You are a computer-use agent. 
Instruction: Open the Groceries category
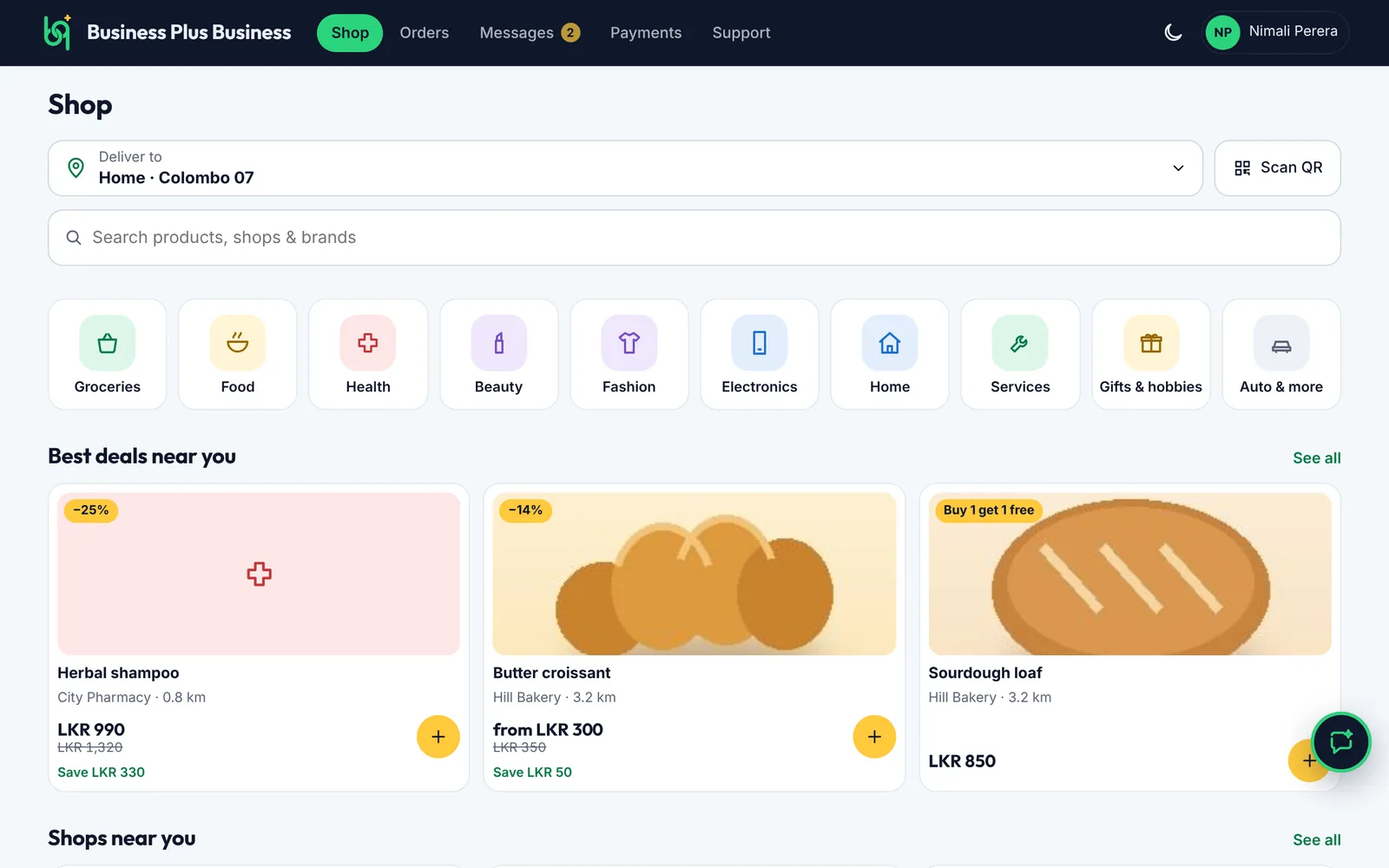coord(108,354)
